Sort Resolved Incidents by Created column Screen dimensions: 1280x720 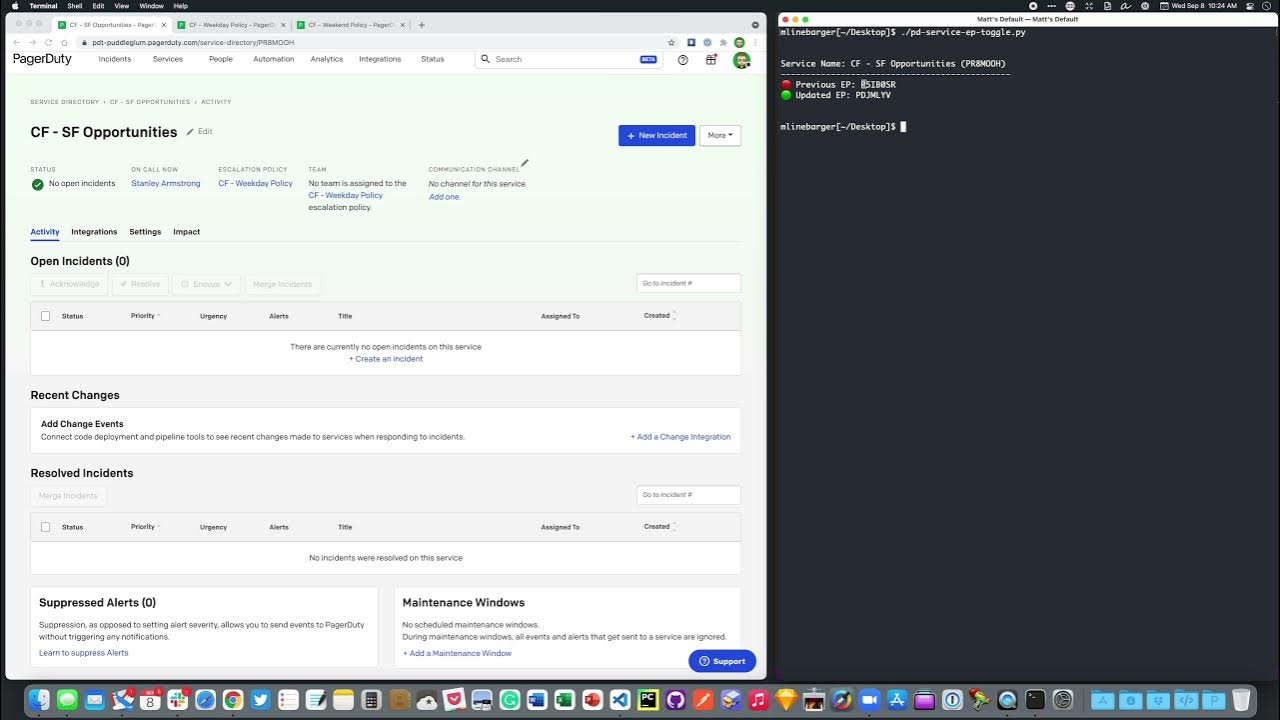660,527
